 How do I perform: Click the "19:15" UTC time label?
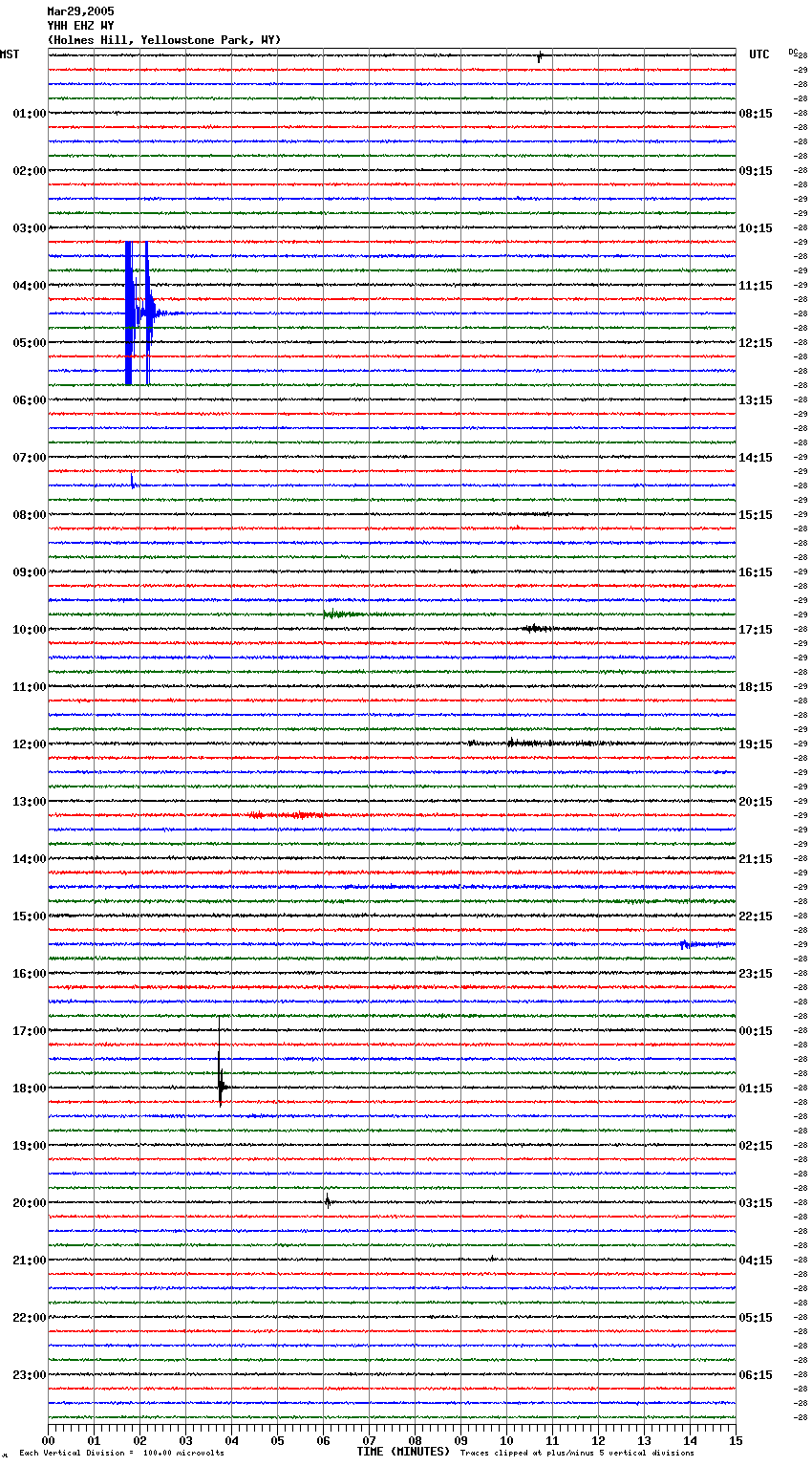756,744
